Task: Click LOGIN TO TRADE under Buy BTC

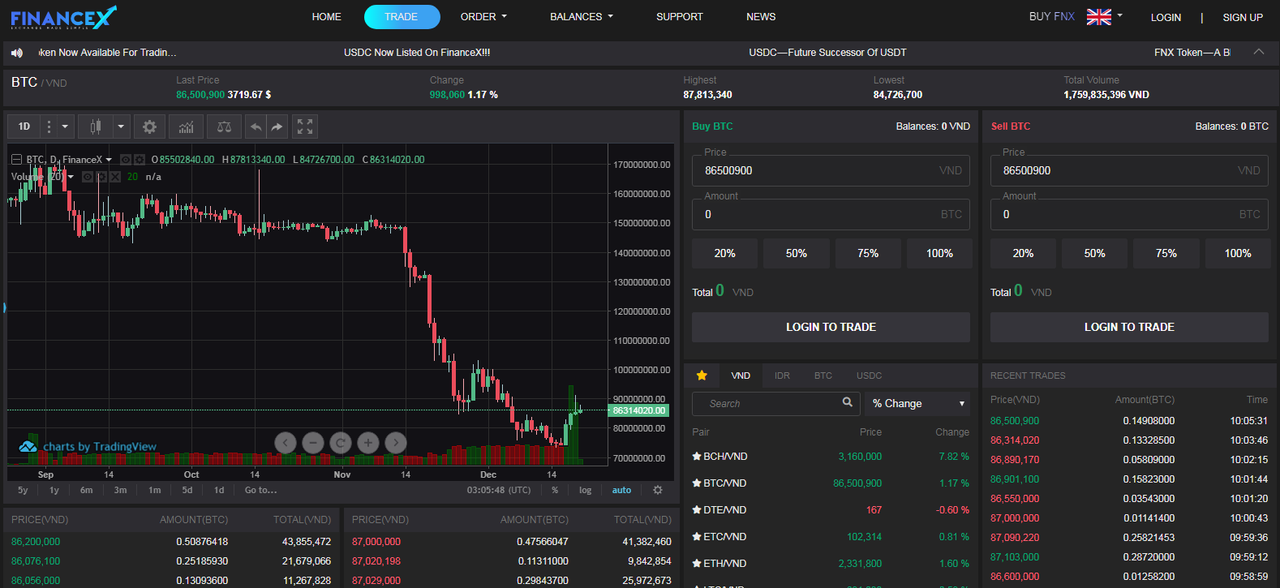Action: 831,327
